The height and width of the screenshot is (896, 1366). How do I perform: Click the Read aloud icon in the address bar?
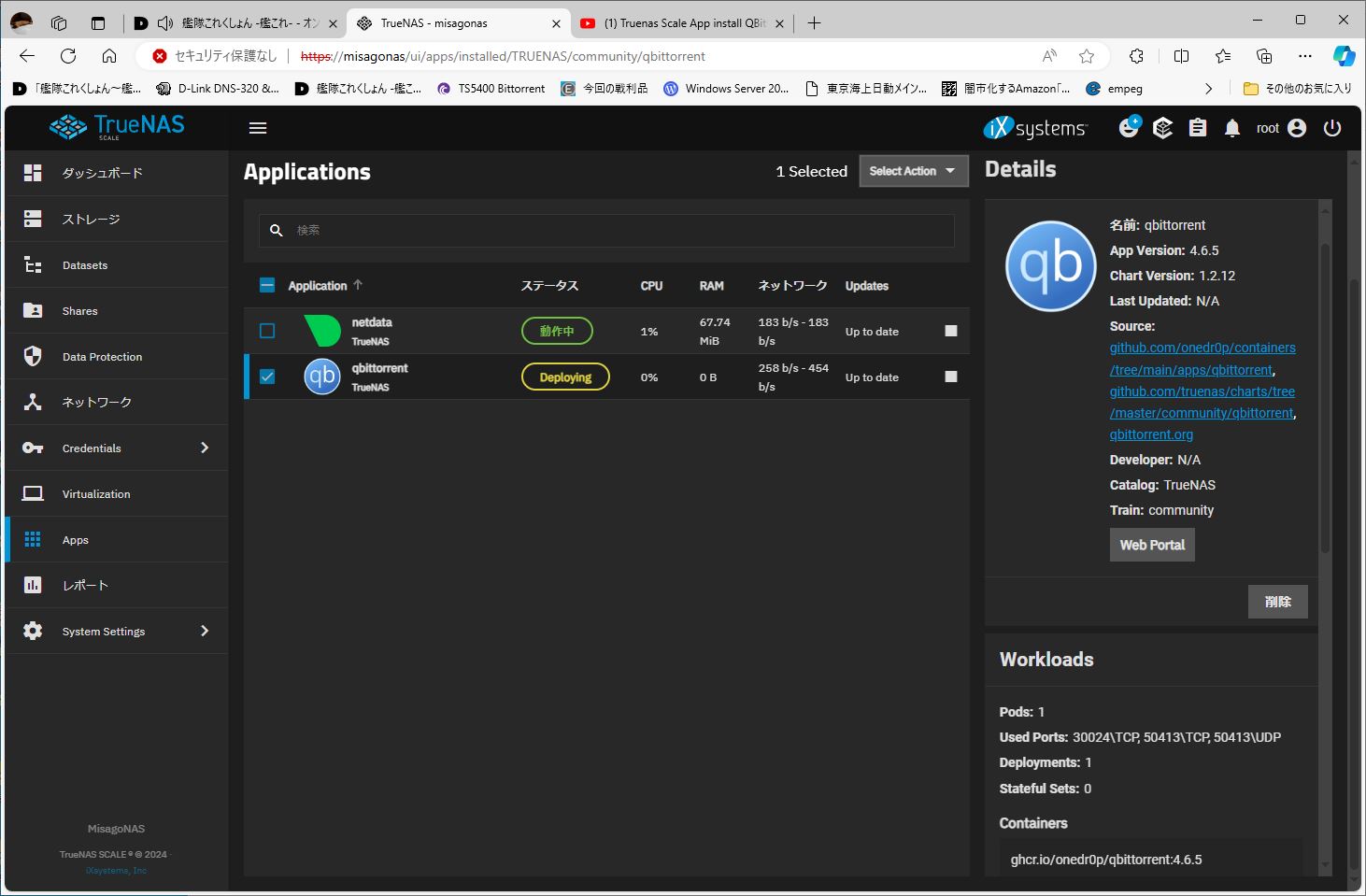[x=1049, y=56]
